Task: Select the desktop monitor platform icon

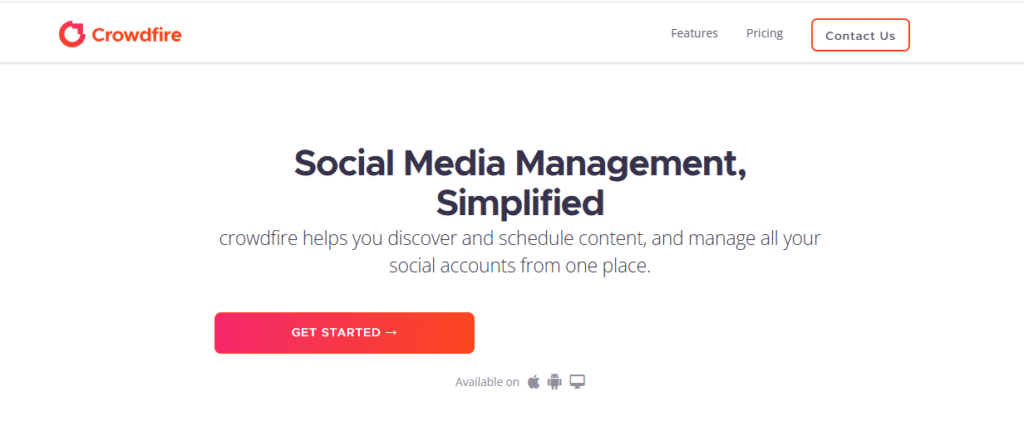Action: coord(577,381)
